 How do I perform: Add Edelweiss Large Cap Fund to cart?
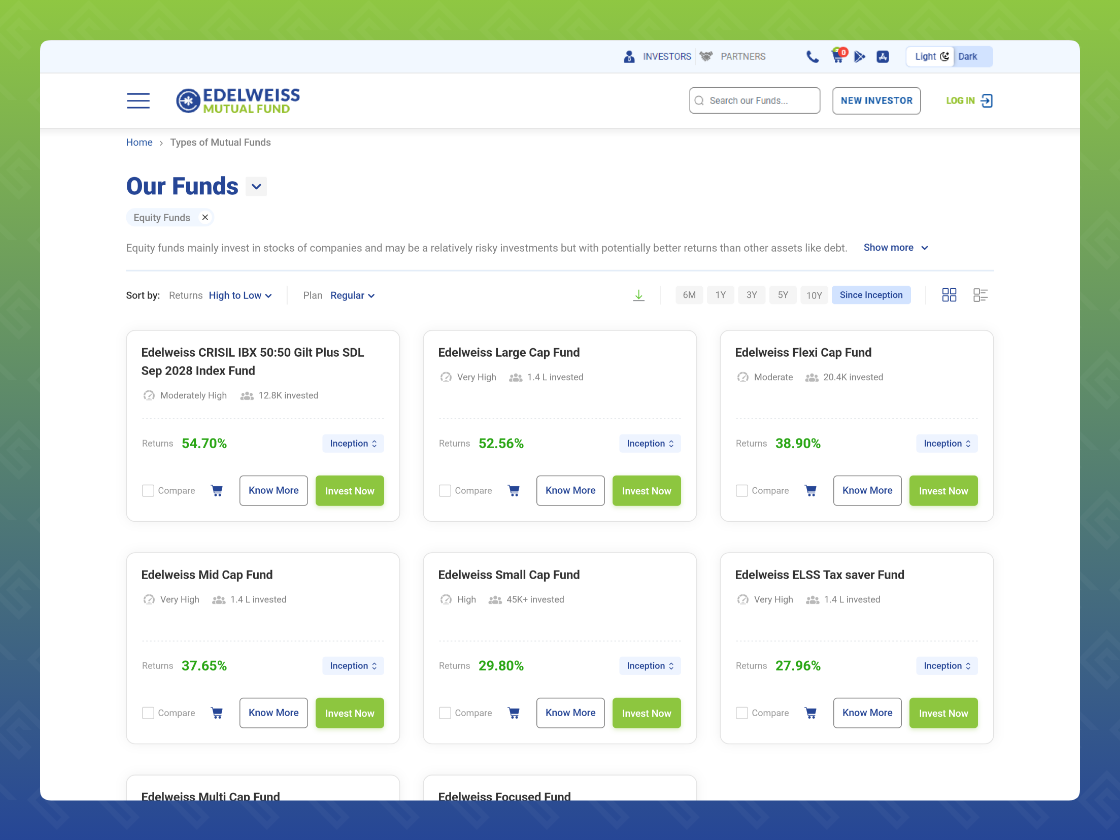514,491
